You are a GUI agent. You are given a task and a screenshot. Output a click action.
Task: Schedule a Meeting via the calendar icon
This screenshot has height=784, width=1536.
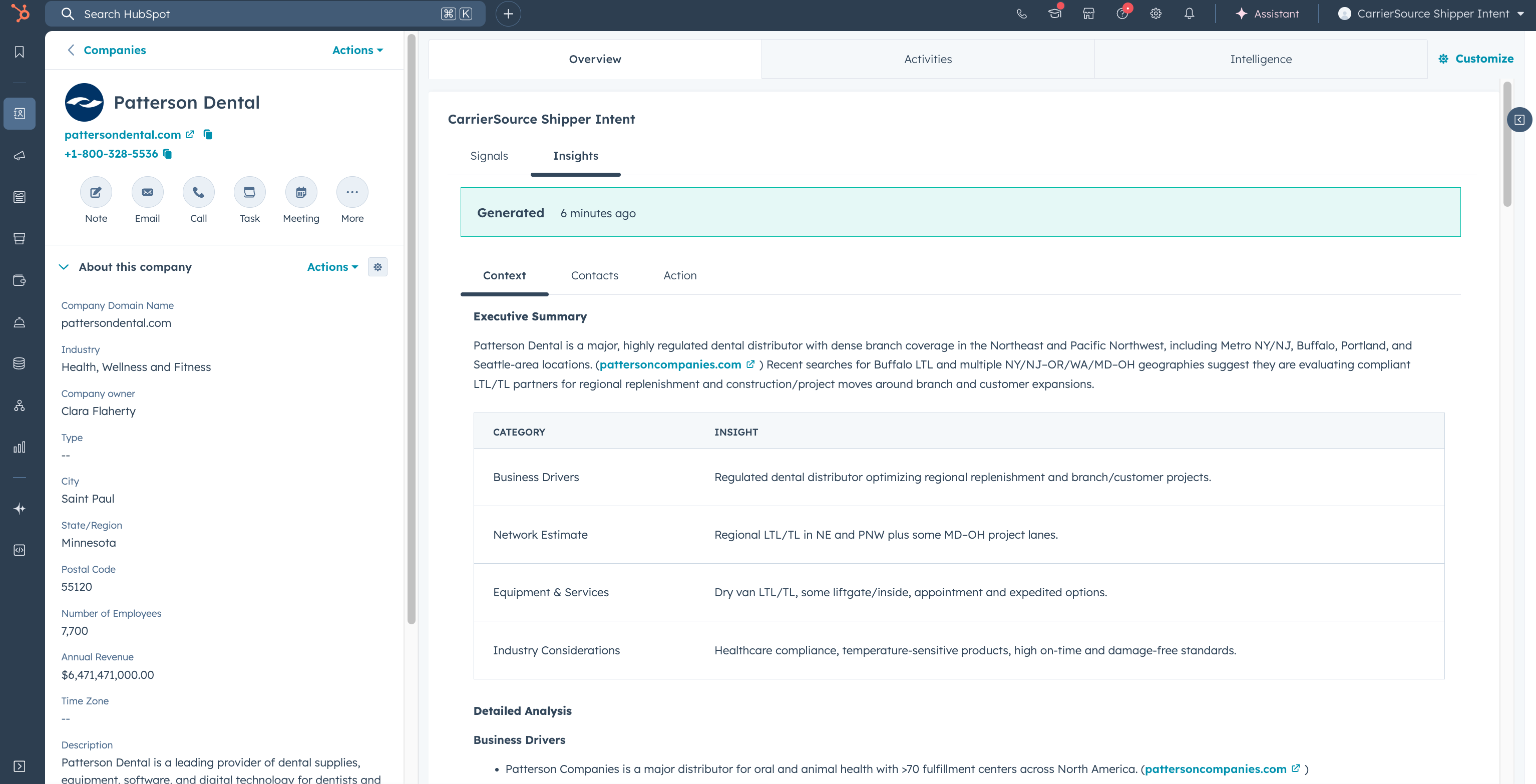pyautogui.click(x=301, y=192)
